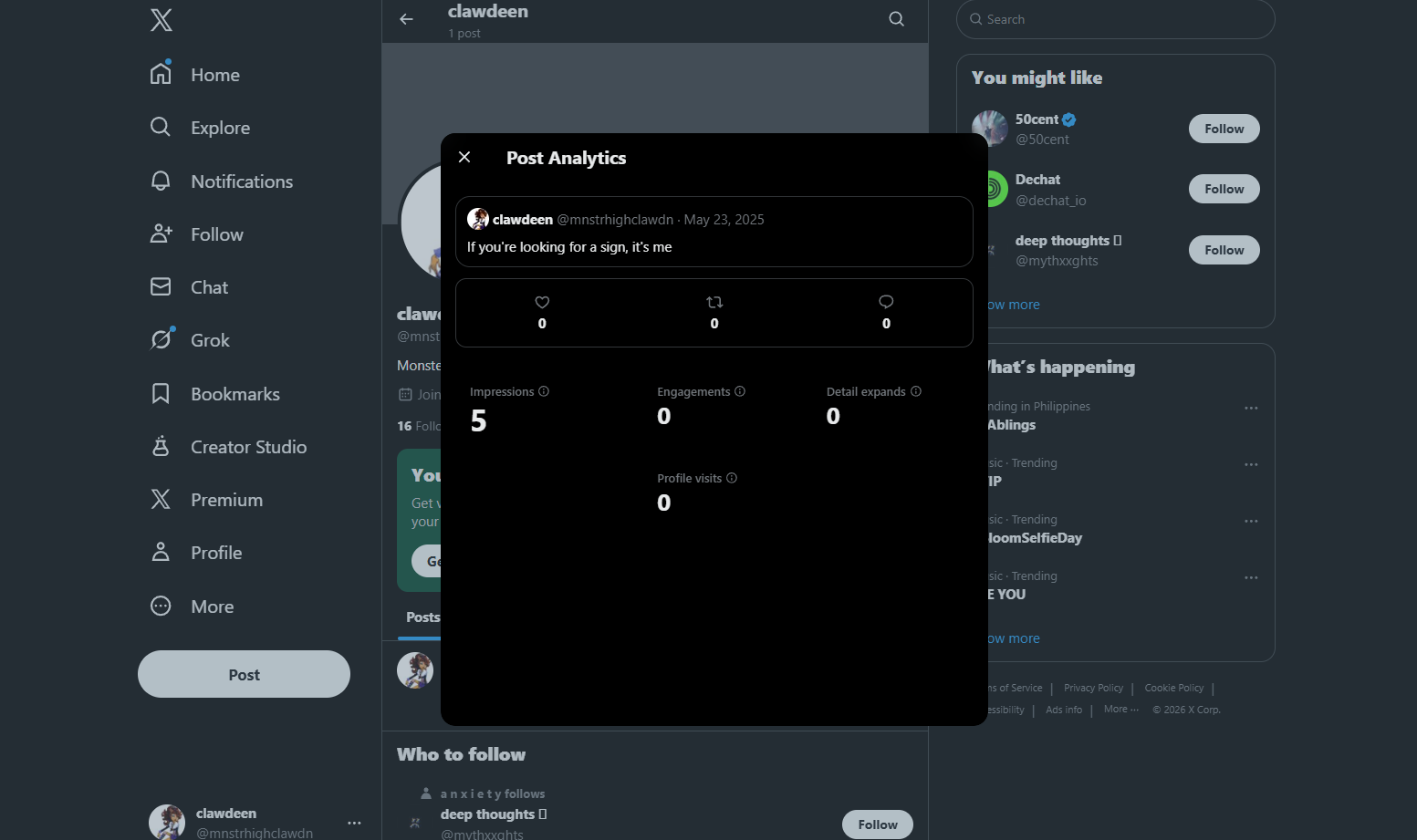
Task: Open the Privacy Policy link
Action: 1093,688
